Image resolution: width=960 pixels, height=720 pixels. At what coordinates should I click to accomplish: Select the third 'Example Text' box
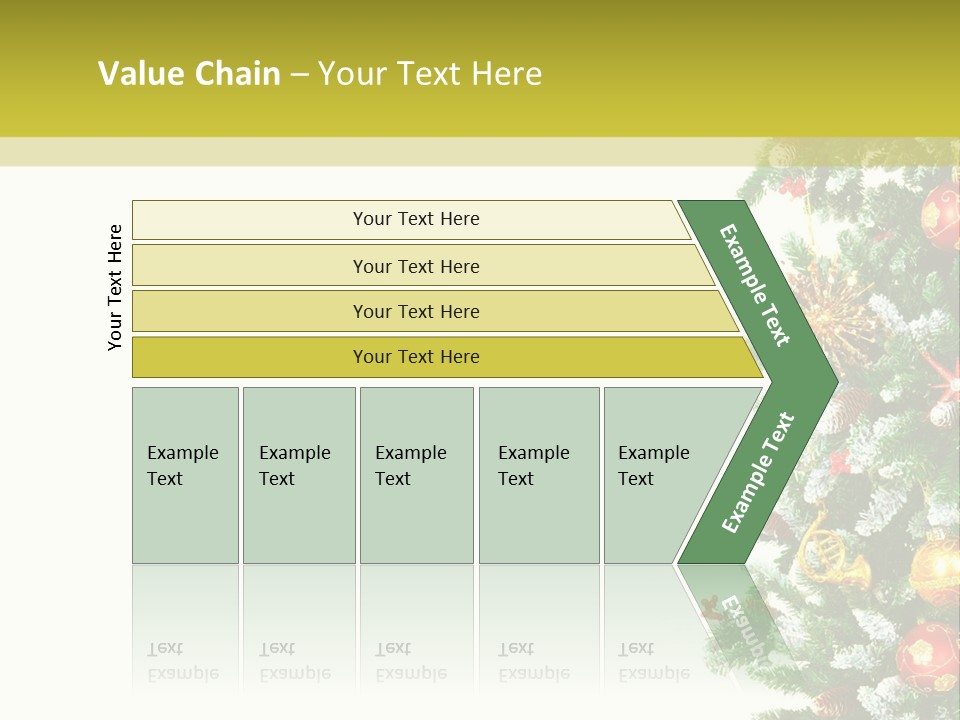[415, 475]
